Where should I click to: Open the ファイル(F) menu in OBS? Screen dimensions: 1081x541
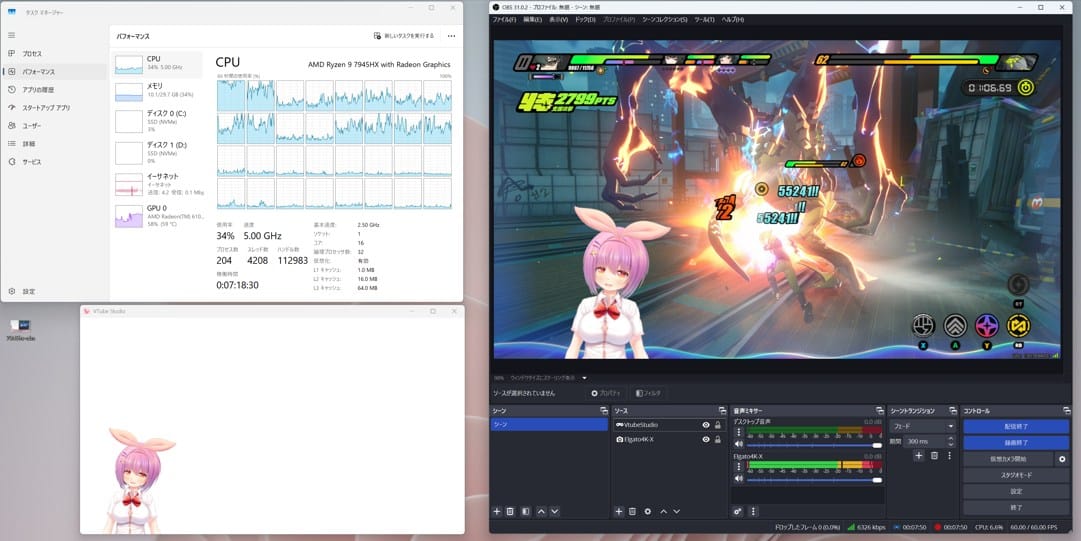(x=504, y=19)
